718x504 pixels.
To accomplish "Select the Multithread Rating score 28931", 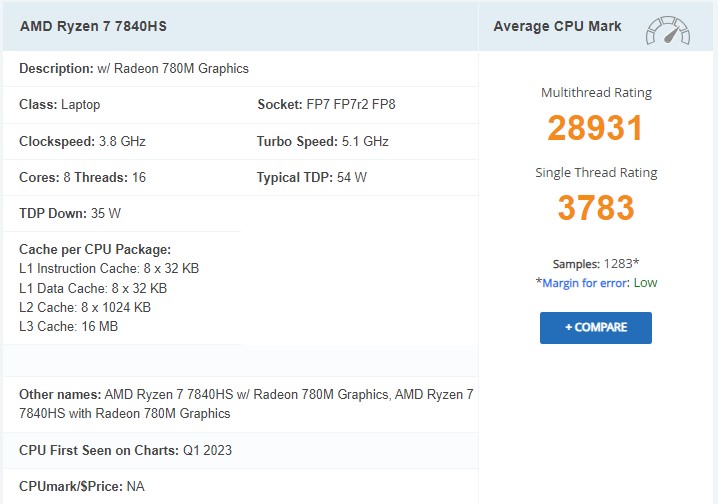I will click(x=595, y=128).
